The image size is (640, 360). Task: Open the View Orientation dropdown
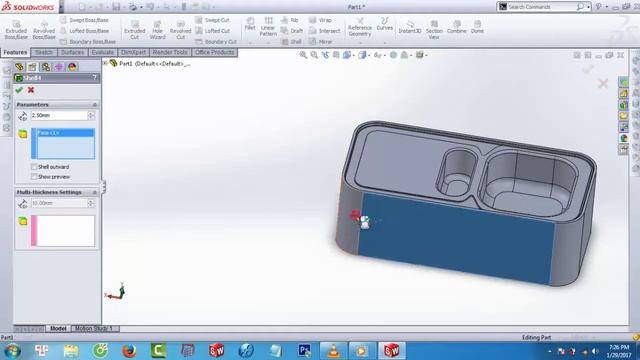[348, 55]
